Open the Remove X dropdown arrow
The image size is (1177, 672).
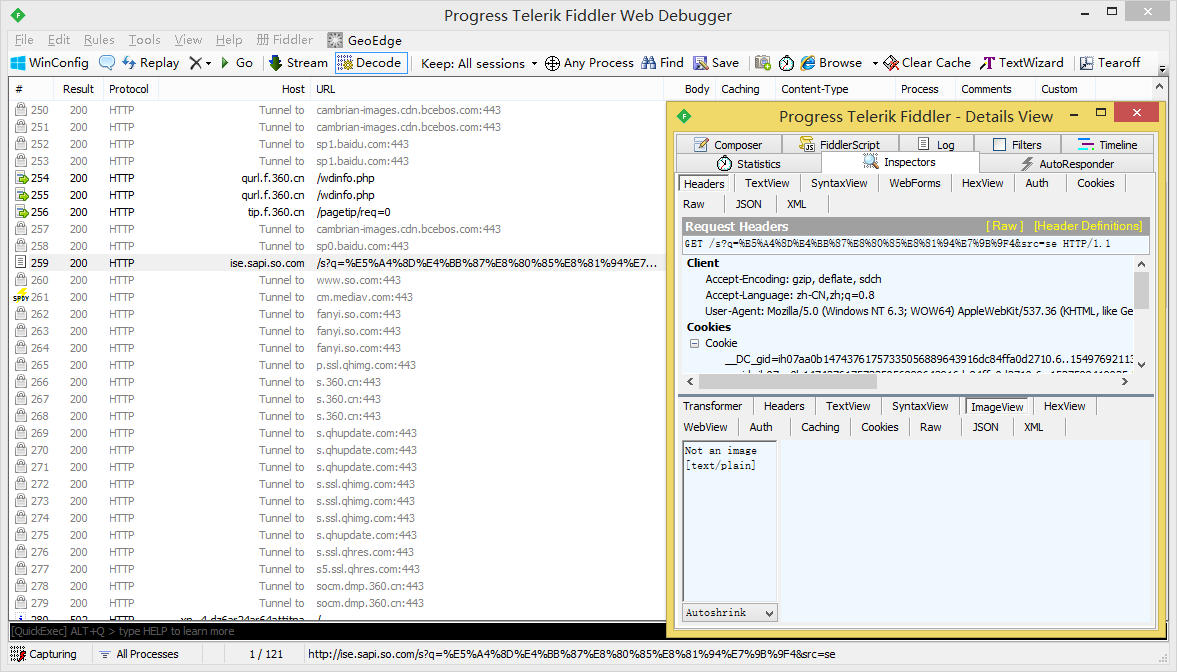click(x=209, y=64)
